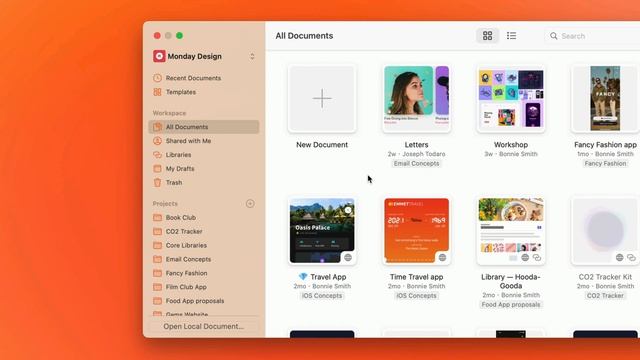Click the All Documents icon
Screen dimensions: 640x360
[x=158, y=127]
